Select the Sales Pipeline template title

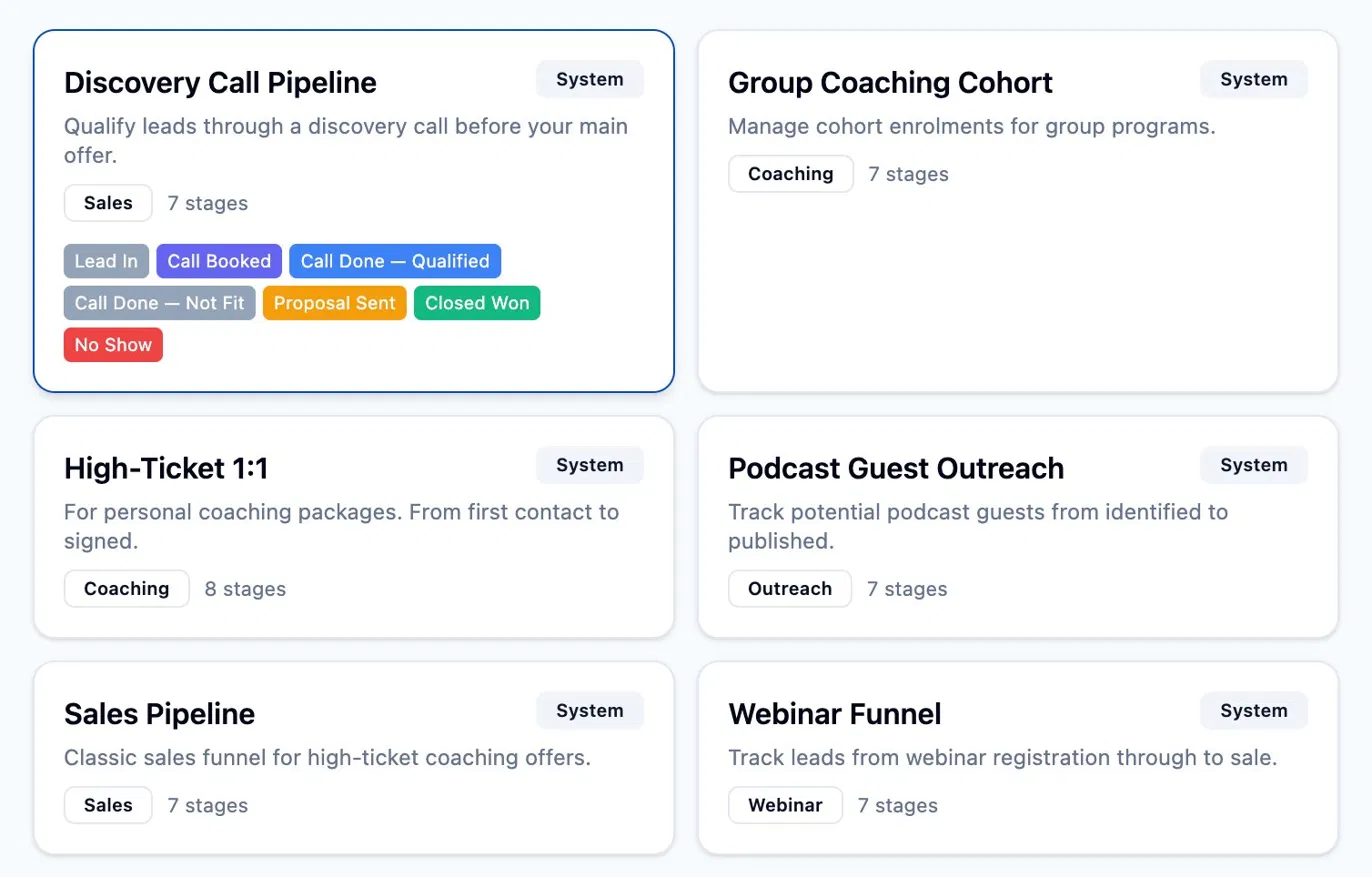[x=159, y=714]
